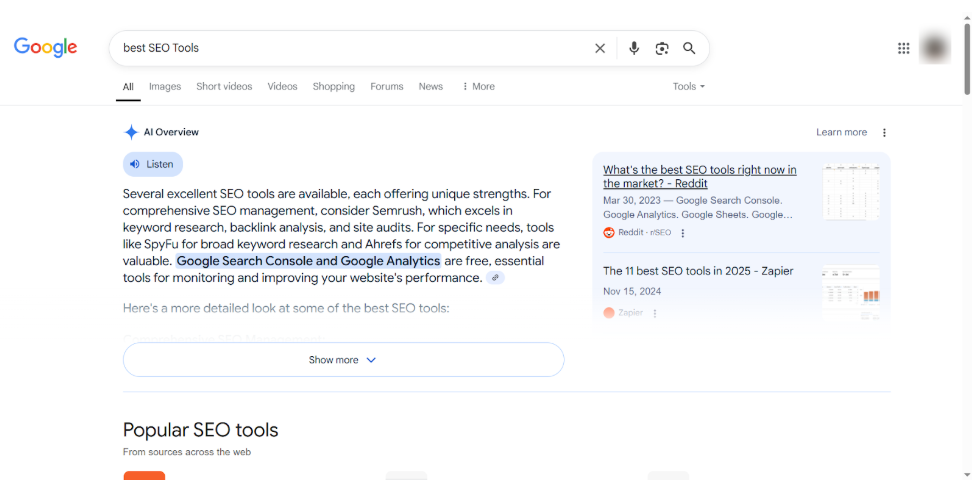Screen dimensions: 972x480
Task: Expand AI Overview with Show more
Action: click(343, 360)
